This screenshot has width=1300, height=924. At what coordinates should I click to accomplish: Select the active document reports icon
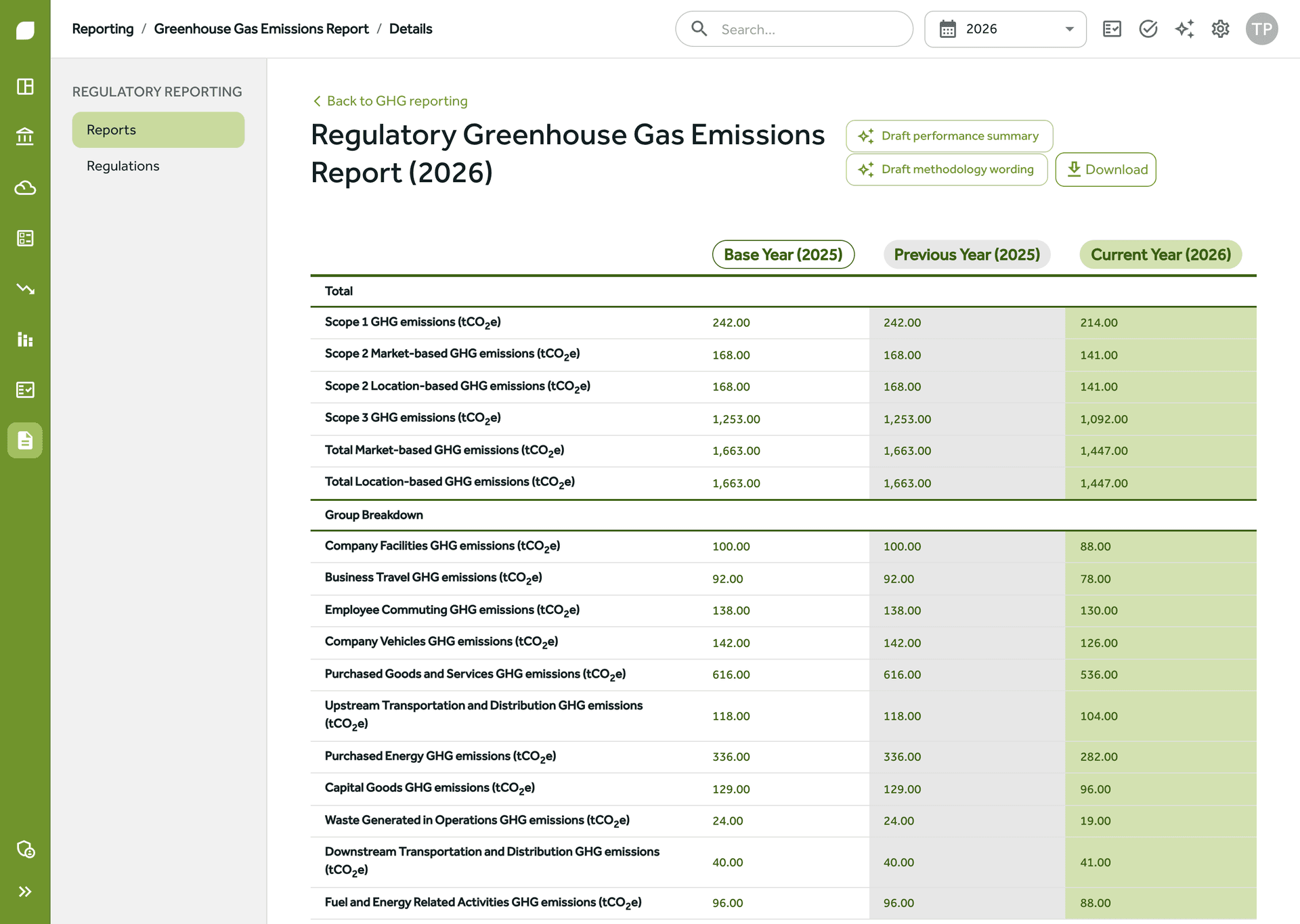click(x=25, y=441)
